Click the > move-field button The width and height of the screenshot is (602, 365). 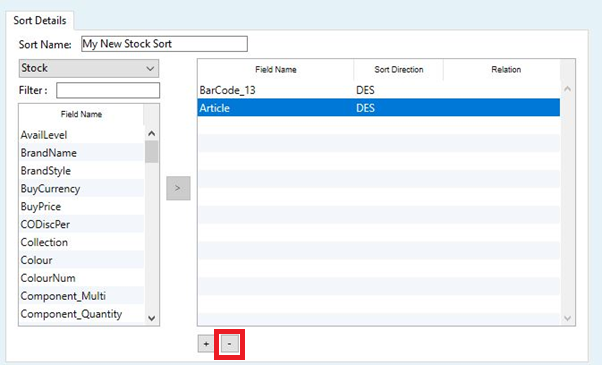coord(178,188)
